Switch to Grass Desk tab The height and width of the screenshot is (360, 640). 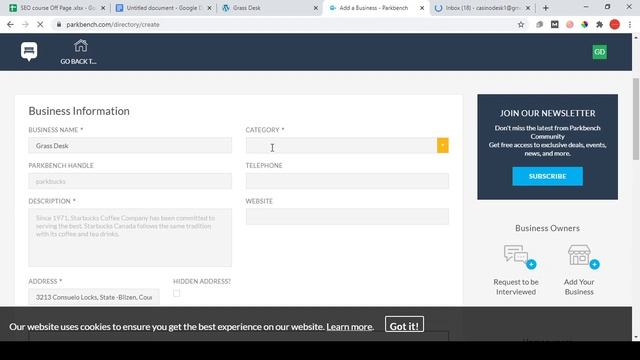(x=270, y=8)
